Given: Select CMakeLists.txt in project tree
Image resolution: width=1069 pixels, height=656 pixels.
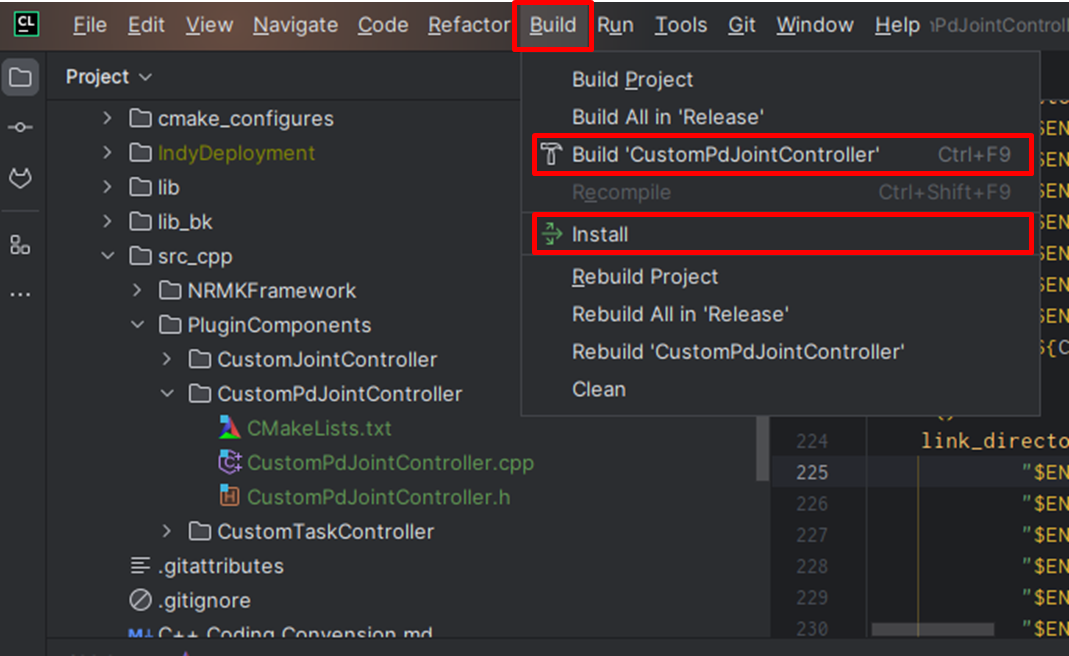Looking at the screenshot, I should [319, 428].
